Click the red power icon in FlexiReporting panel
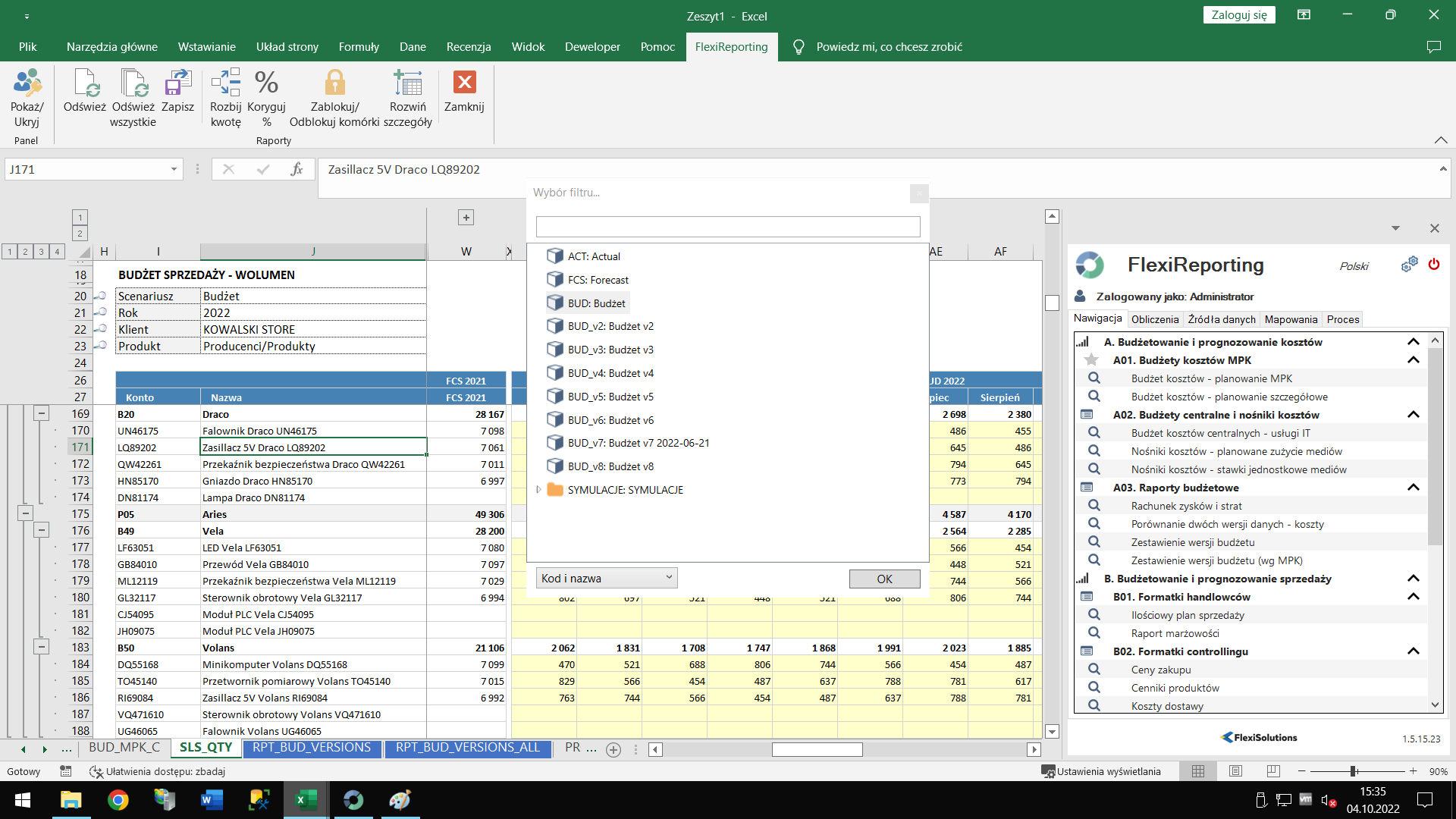The height and width of the screenshot is (819, 1456). (x=1433, y=265)
